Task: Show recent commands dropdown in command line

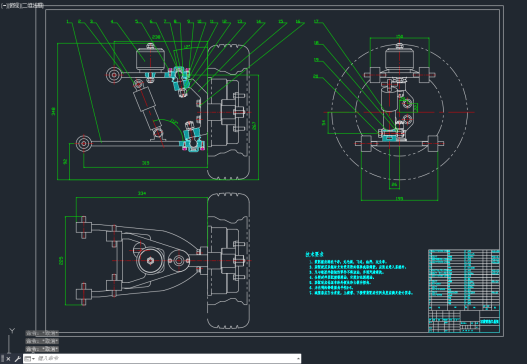Action: coord(30,359)
